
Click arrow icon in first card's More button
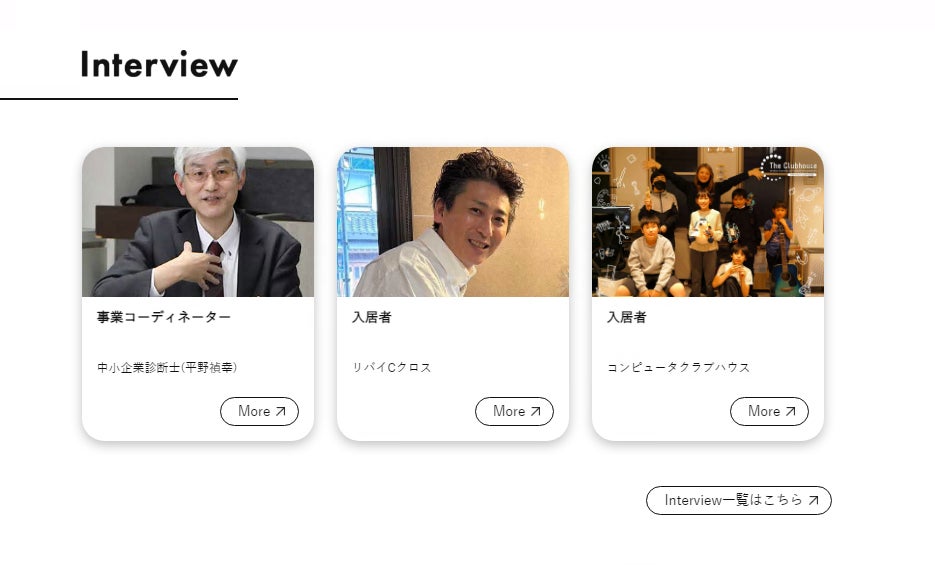281,411
